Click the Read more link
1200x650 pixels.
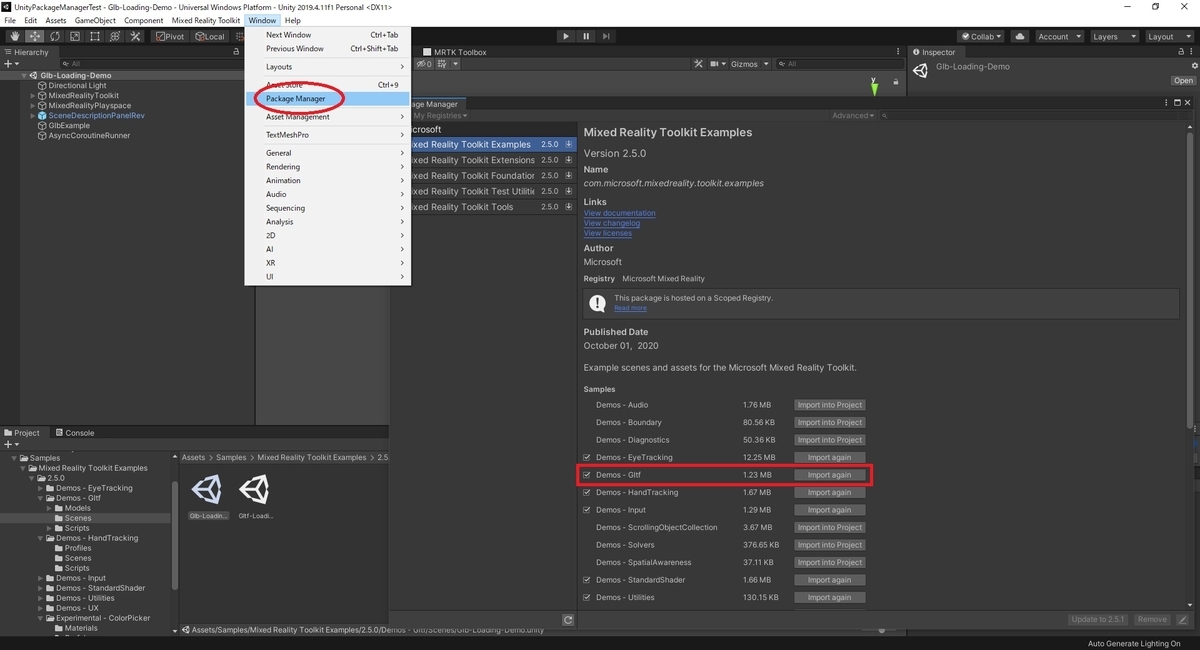(630, 308)
